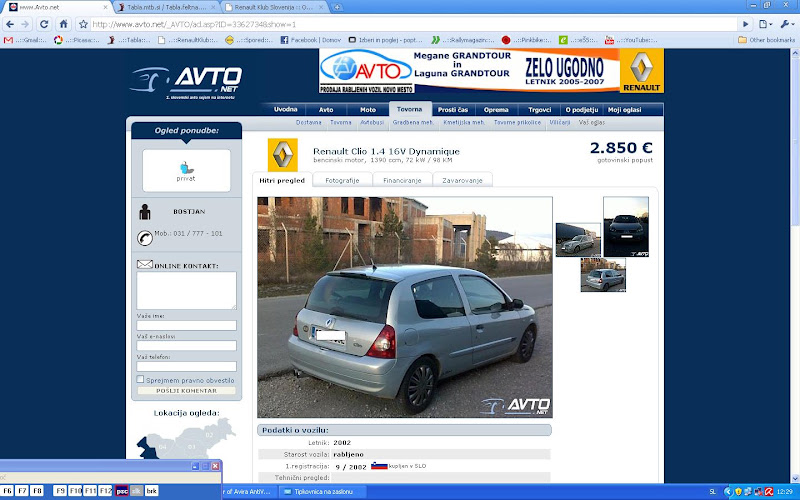The image size is (800, 500).
Task: Bookmark this page with the star
Action: pos(83,24)
